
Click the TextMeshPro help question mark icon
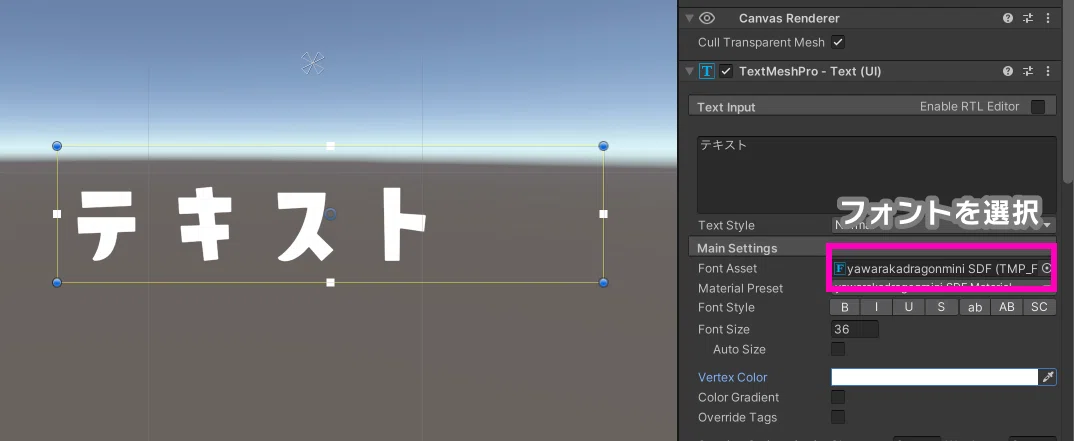[x=1008, y=71]
